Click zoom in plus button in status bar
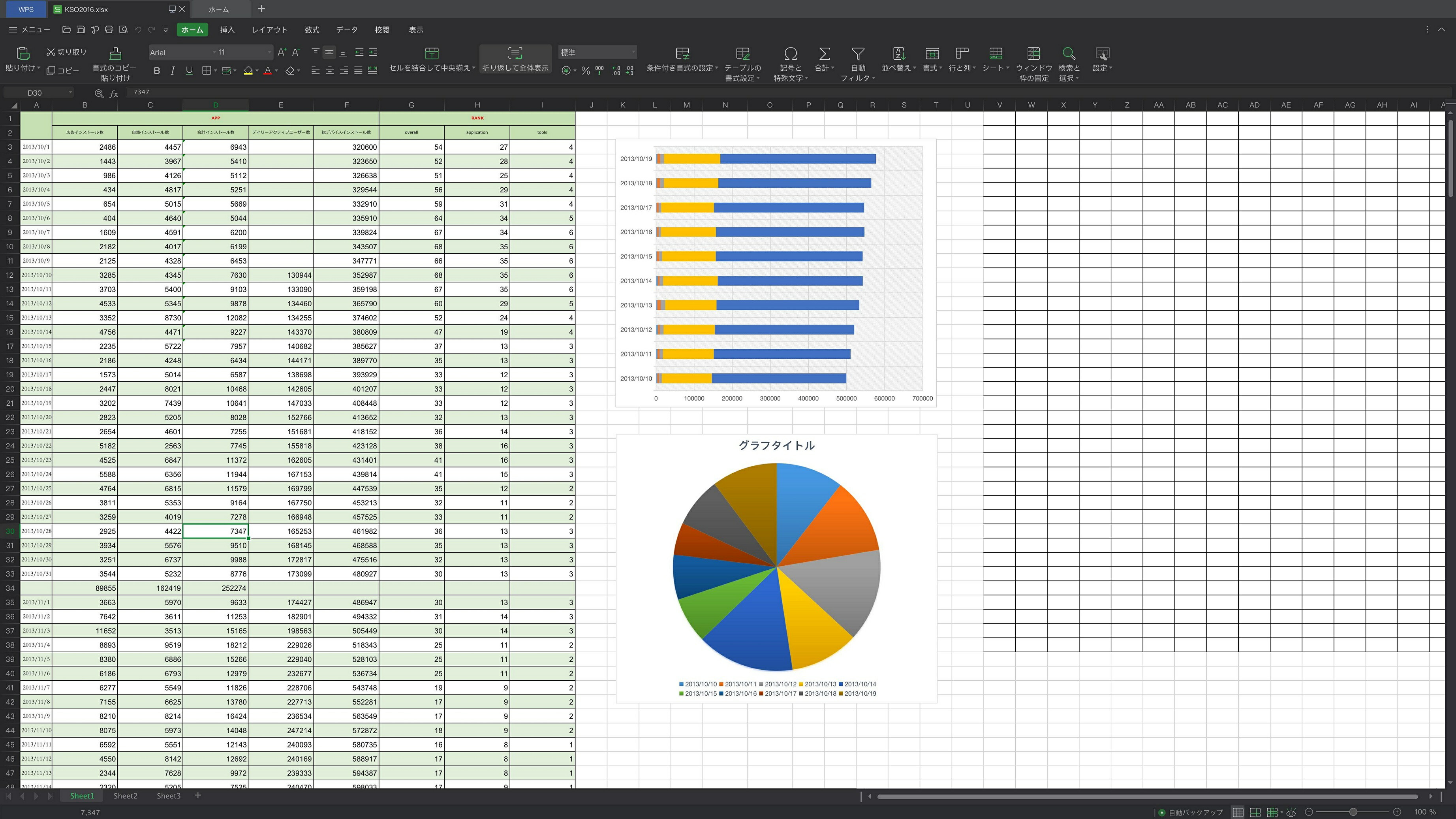 1397,812
